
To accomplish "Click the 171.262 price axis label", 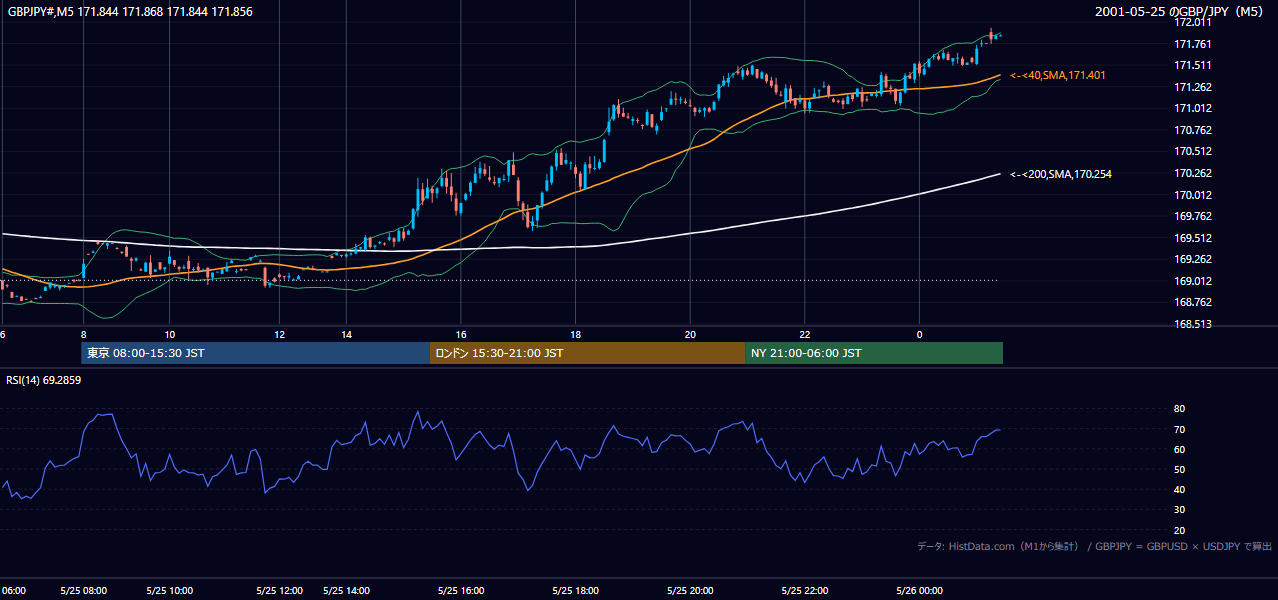I will (1193, 87).
